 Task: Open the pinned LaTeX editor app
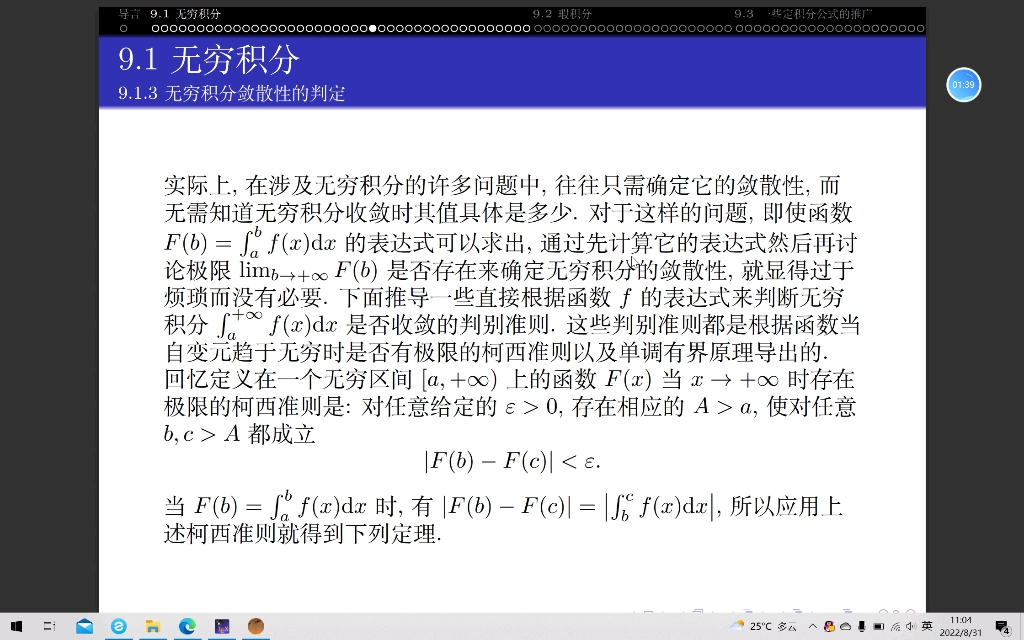(220, 625)
